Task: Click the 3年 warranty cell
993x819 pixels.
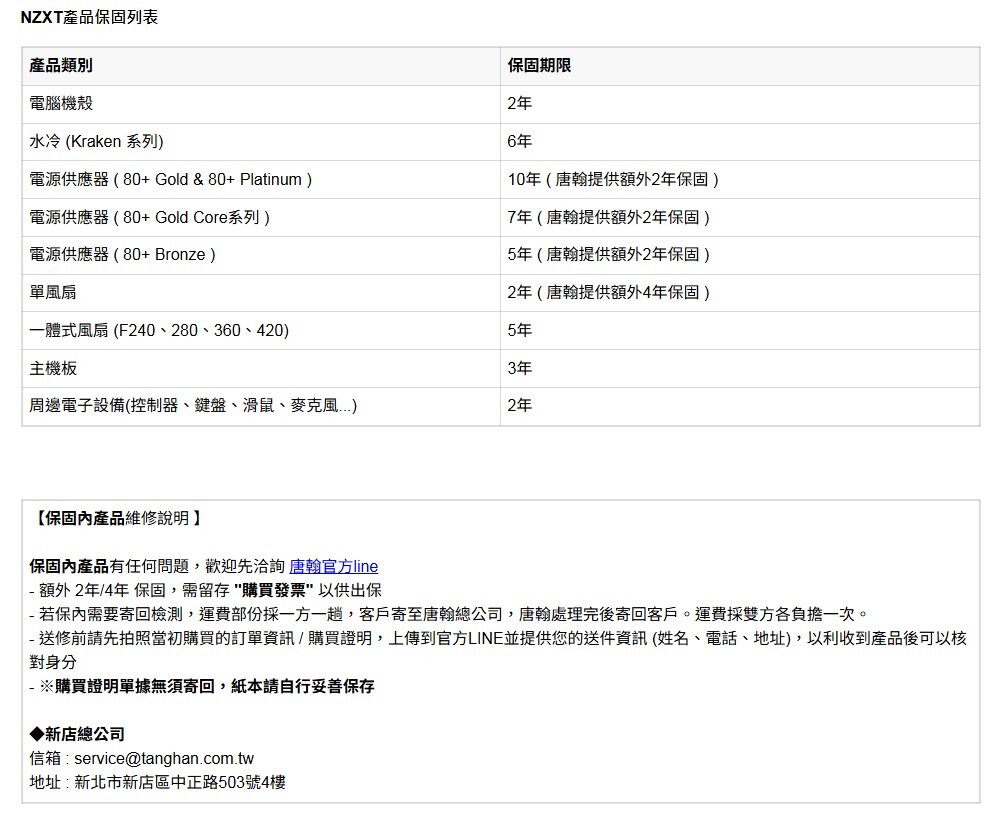Action: 740,369
